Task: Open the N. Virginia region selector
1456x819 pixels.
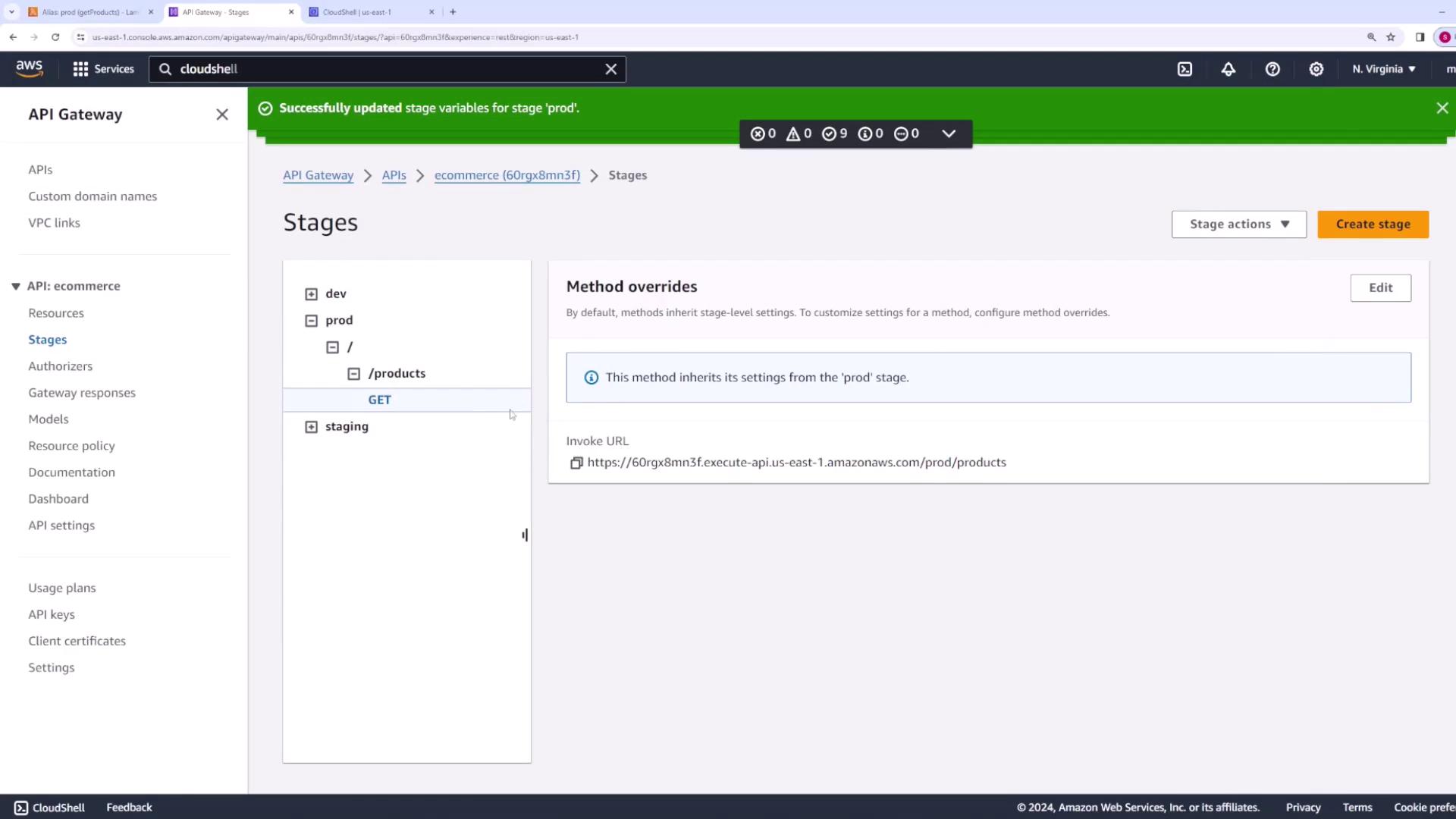Action: [1383, 69]
